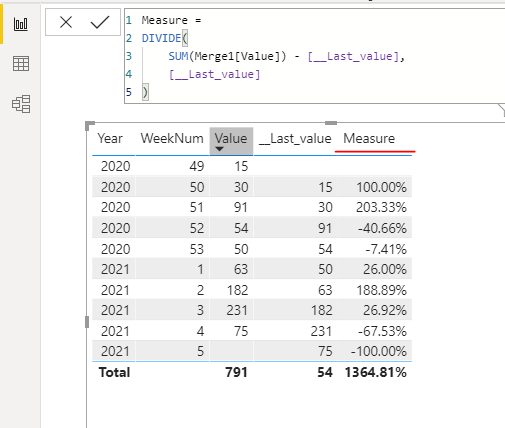Select the Total row label
Screen dimensions: 505x428
114,372
